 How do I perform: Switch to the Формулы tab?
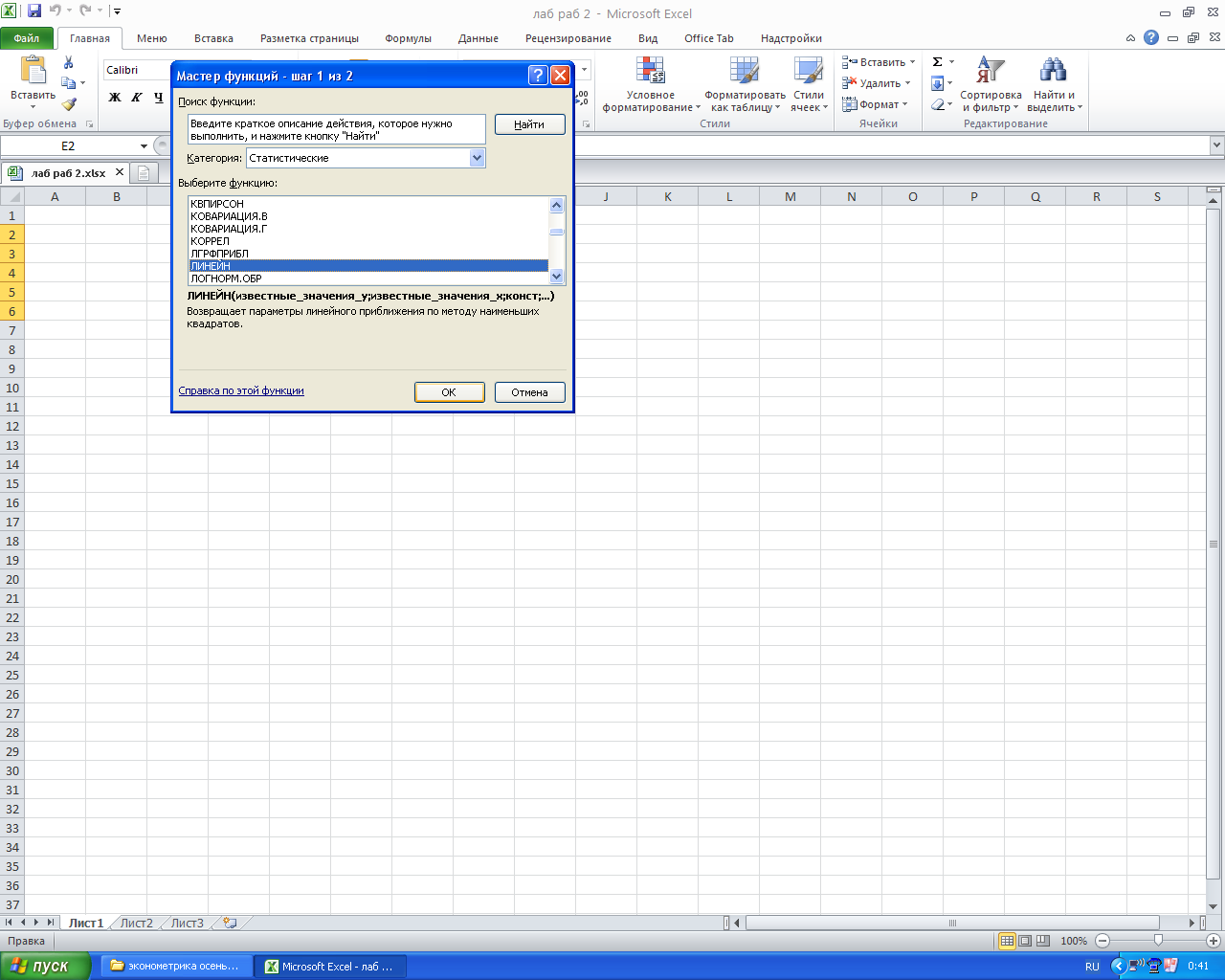[408, 38]
